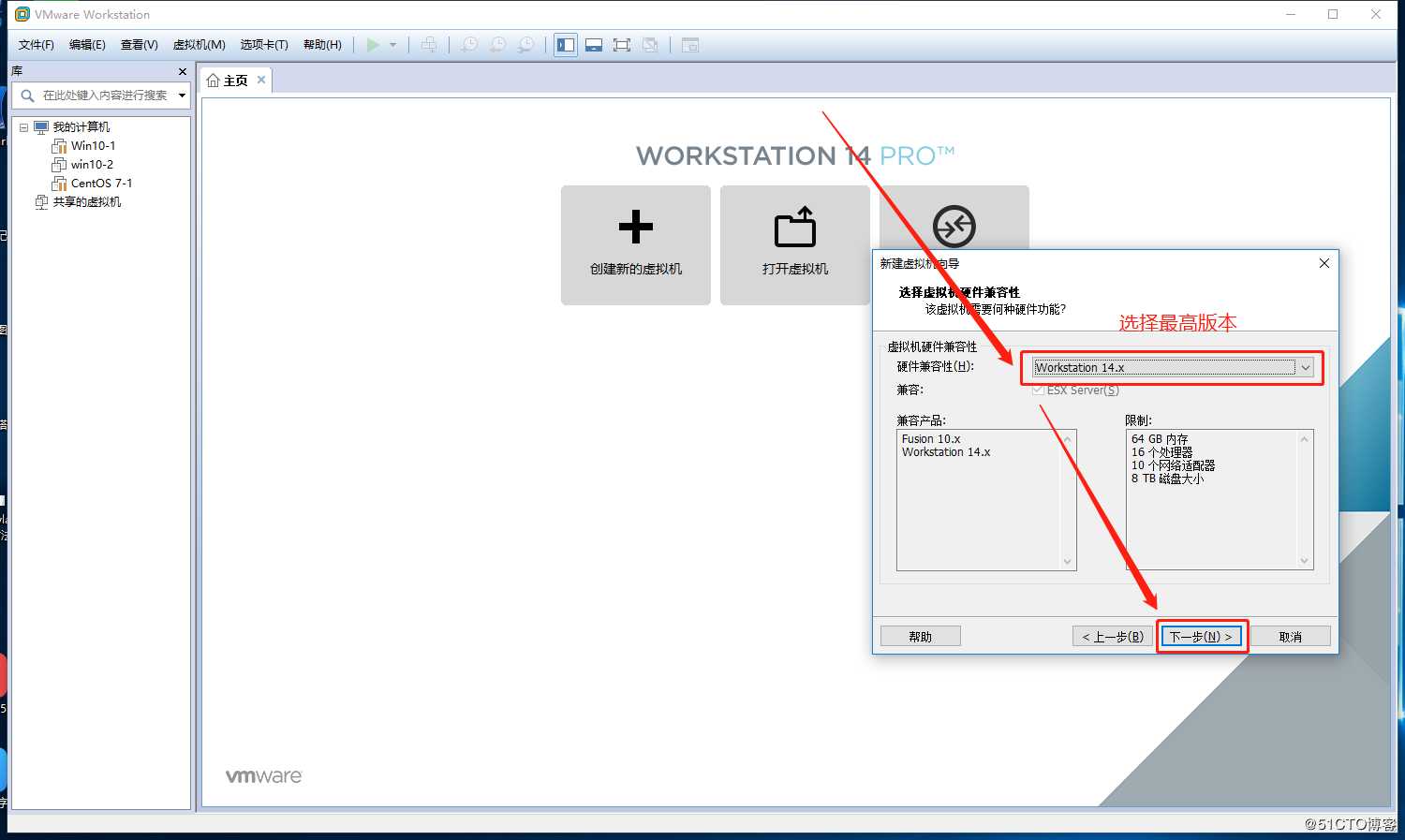Viewport: 1405px width, 840px height.
Task: Select Workstation 14.x in compatible products list
Action: tap(946, 452)
